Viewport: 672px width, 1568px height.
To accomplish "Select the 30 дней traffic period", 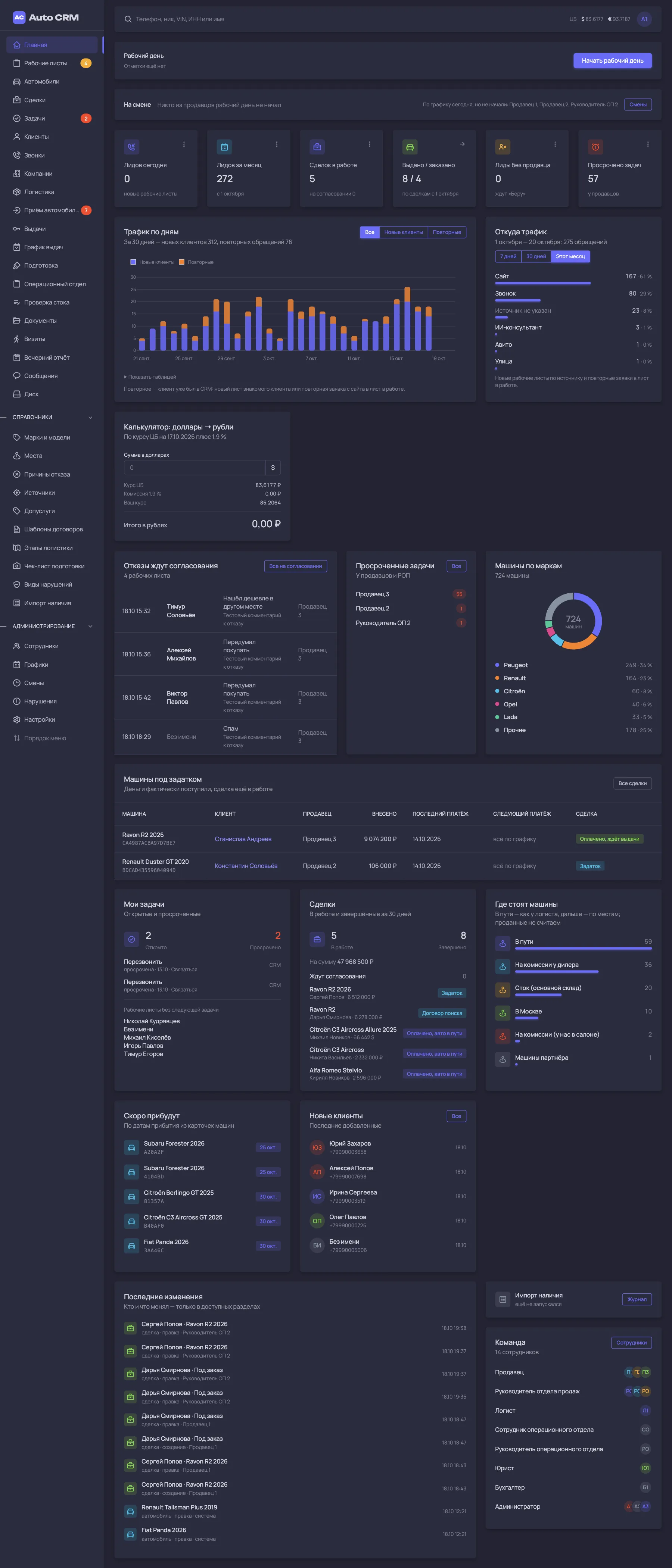I will (536, 256).
